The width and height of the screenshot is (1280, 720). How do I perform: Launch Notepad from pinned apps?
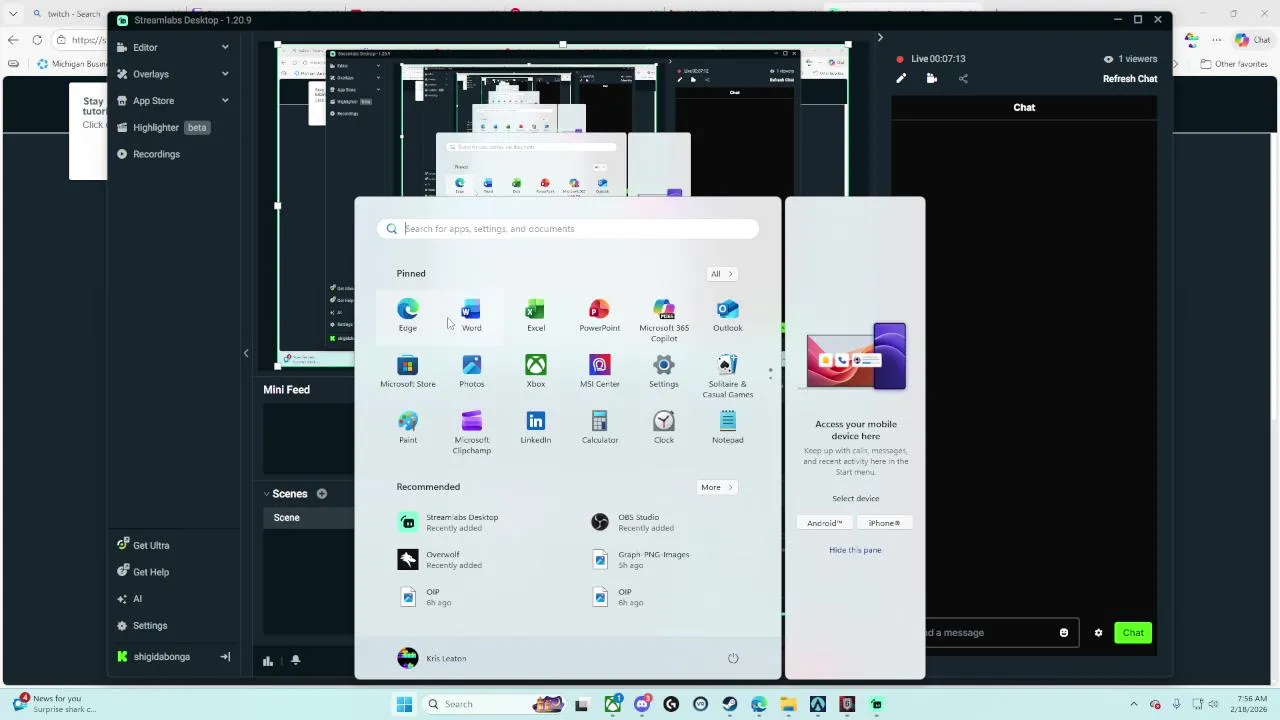click(x=728, y=427)
